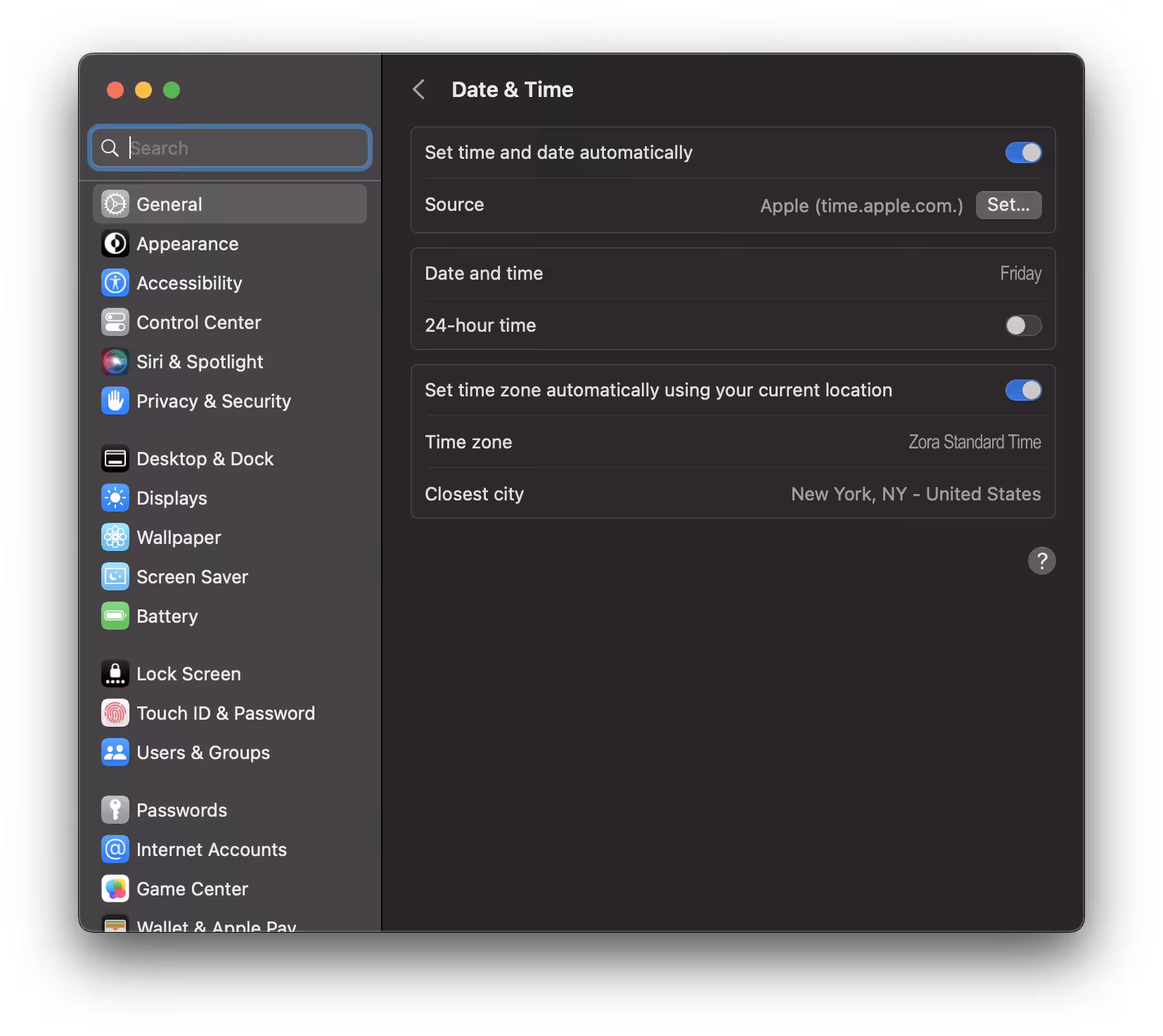This screenshot has height=1036, width=1163.
Task: Close the System Settings window
Action: [x=115, y=90]
